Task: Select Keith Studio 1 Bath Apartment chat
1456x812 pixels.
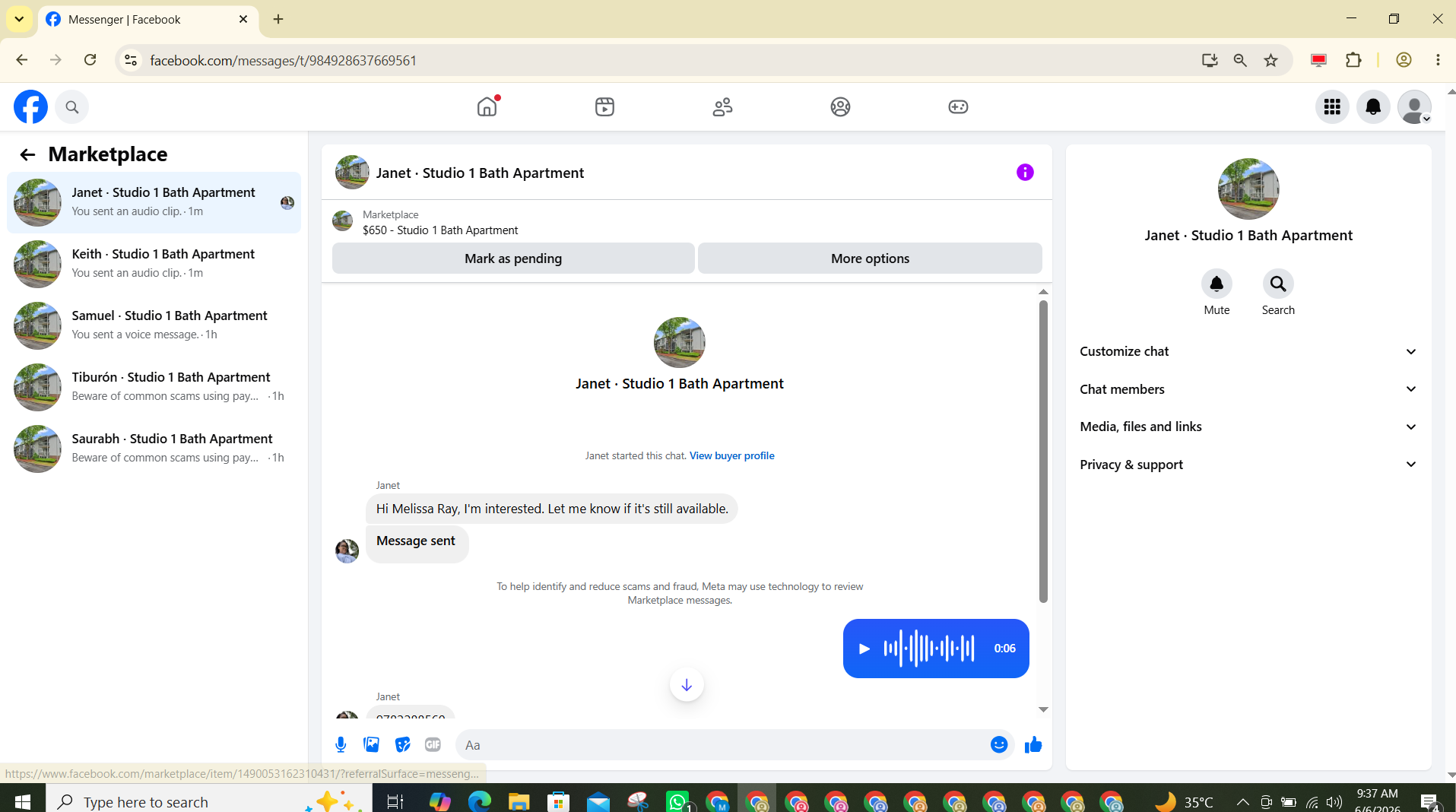Action: pyautogui.click(x=154, y=264)
